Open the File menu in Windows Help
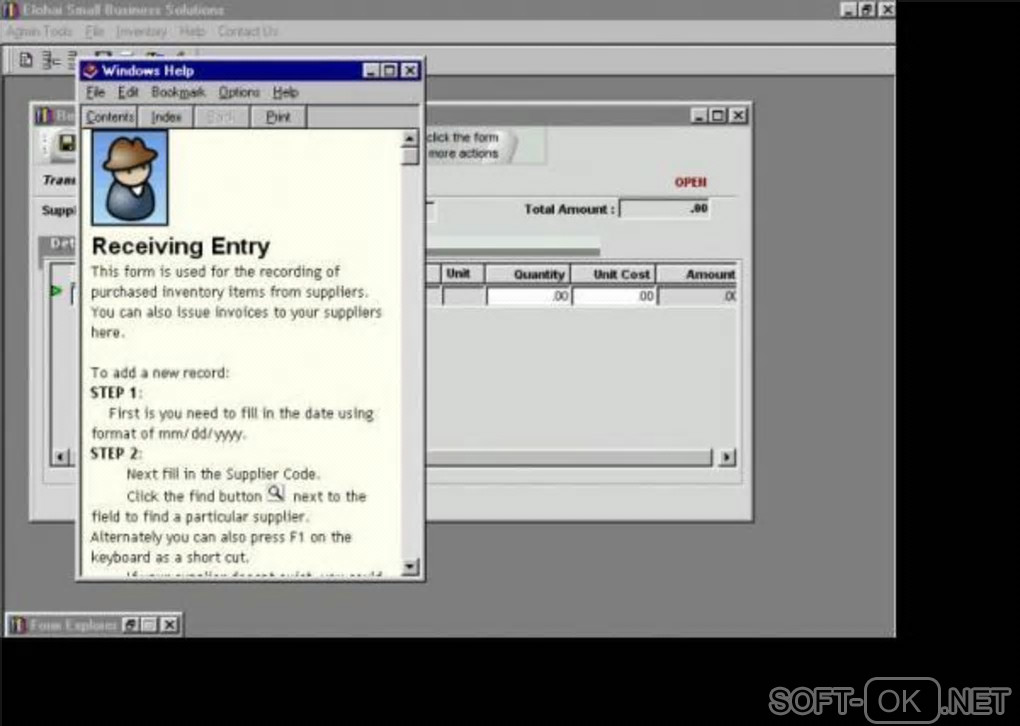Image resolution: width=1020 pixels, height=726 pixels. tap(95, 92)
